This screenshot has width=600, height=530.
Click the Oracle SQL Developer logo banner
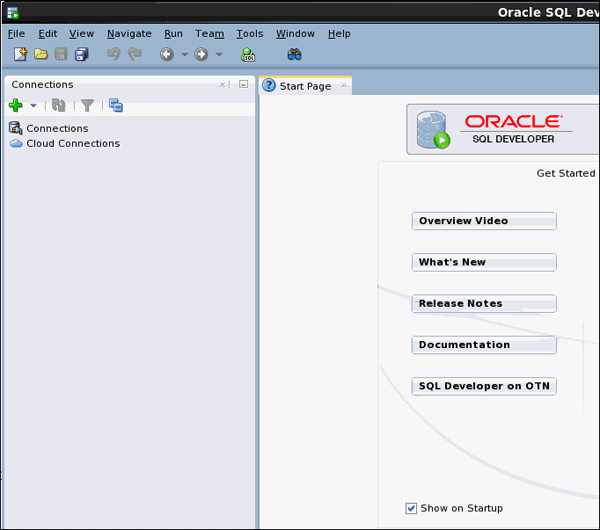(x=500, y=130)
